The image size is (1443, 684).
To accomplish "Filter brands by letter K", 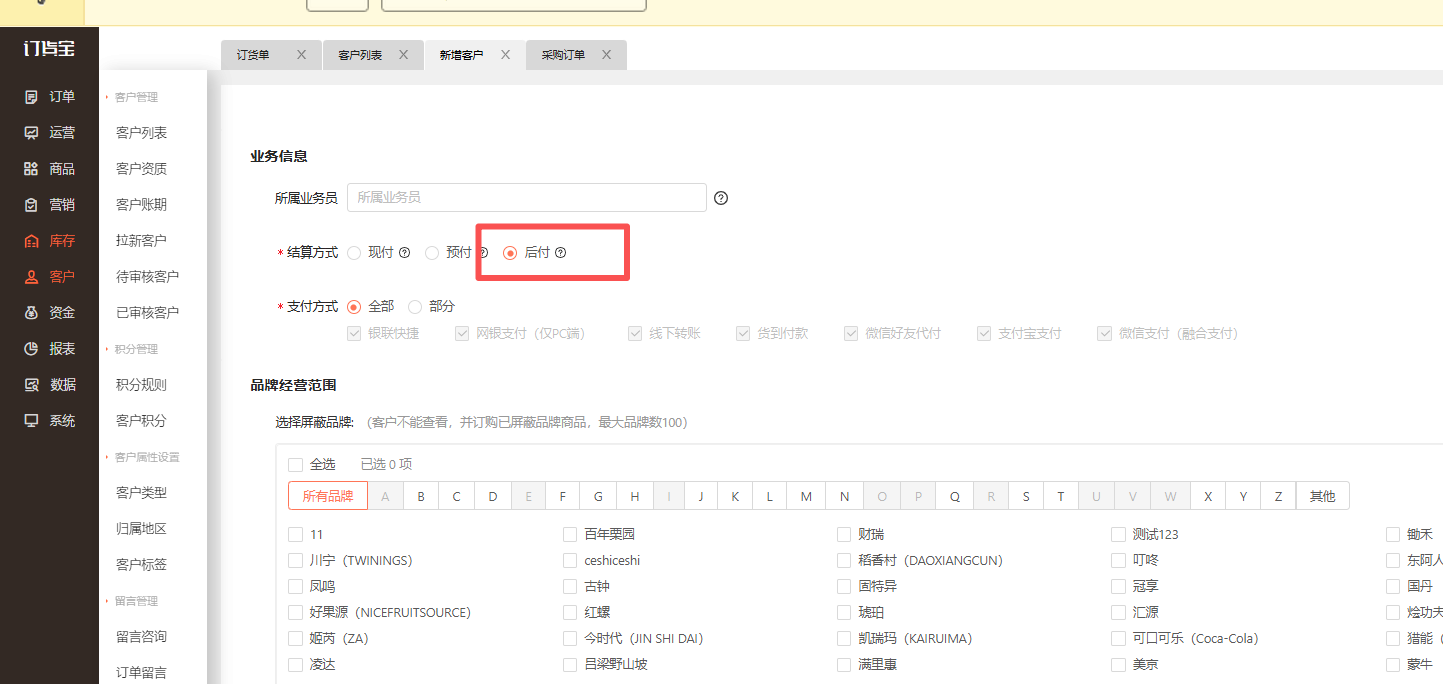I will 735,496.
